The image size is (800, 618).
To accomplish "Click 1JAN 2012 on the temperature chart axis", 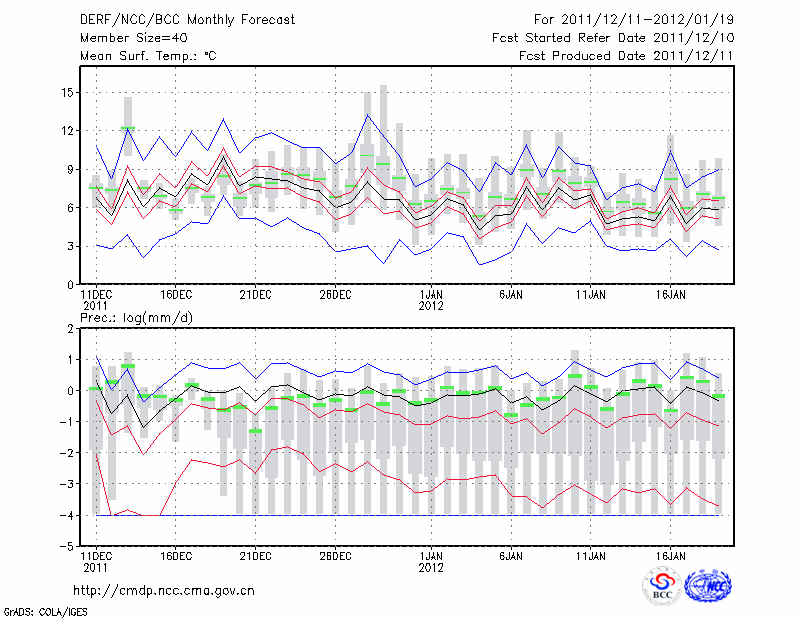I will click(431, 300).
